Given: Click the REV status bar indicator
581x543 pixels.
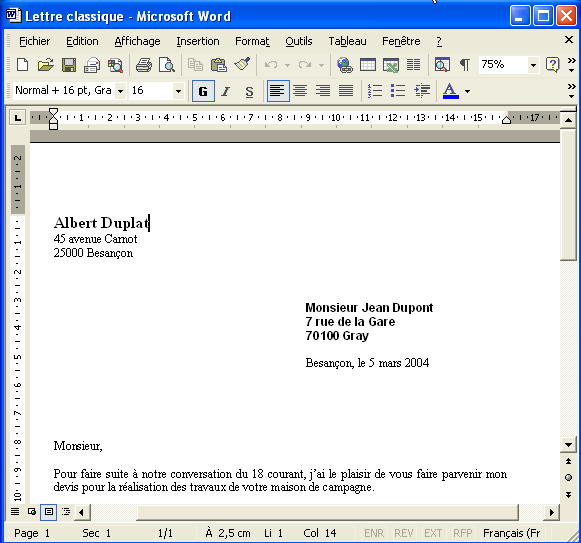Looking at the screenshot, I should pos(403,533).
